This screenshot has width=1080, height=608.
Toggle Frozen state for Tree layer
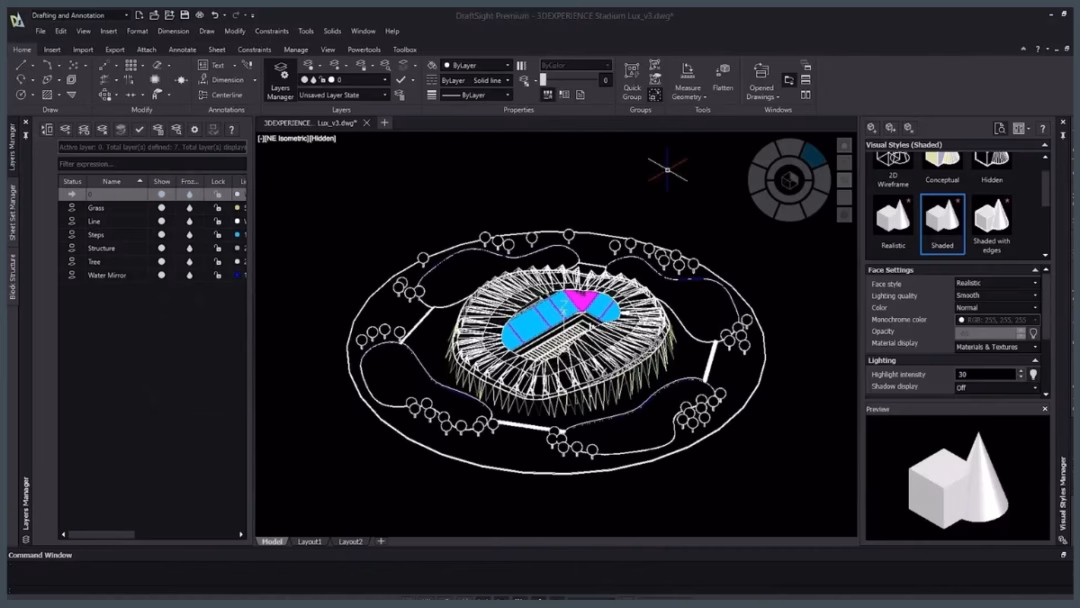(189, 262)
